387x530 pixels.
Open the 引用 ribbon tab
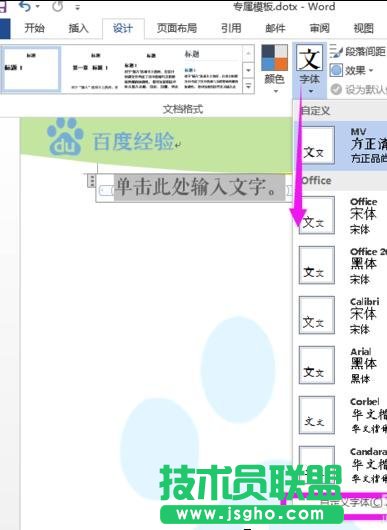point(231,28)
